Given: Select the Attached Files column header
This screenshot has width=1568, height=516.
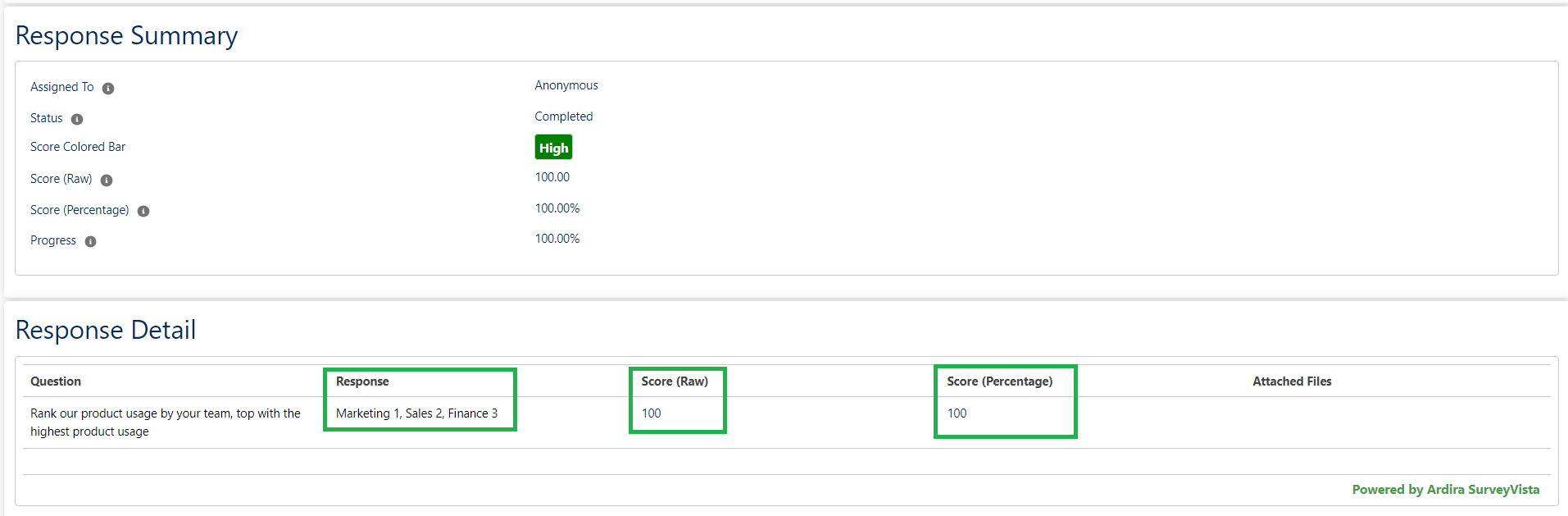Looking at the screenshot, I should pos(1292,381).
